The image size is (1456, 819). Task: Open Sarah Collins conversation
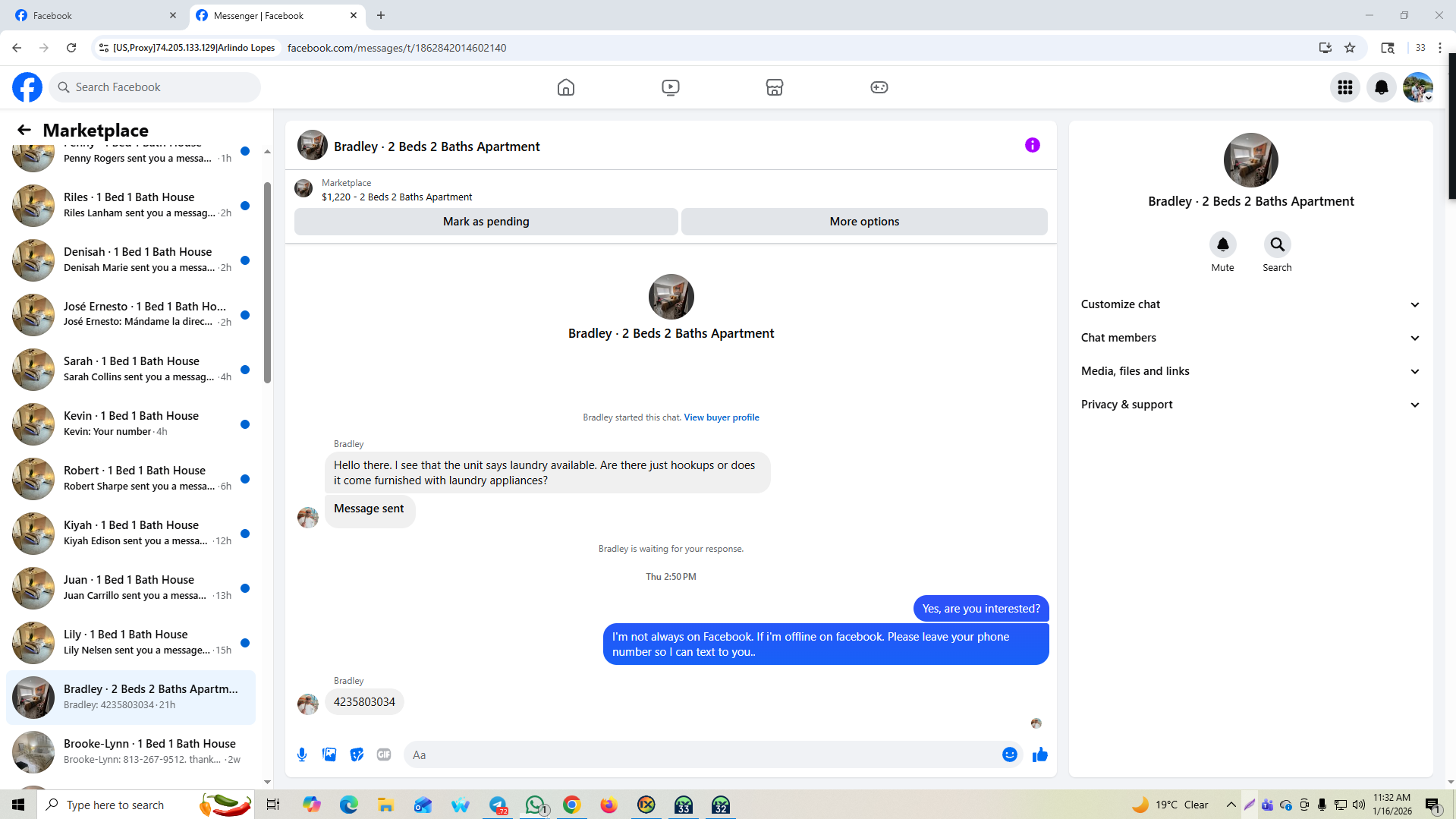pos(131,369)
